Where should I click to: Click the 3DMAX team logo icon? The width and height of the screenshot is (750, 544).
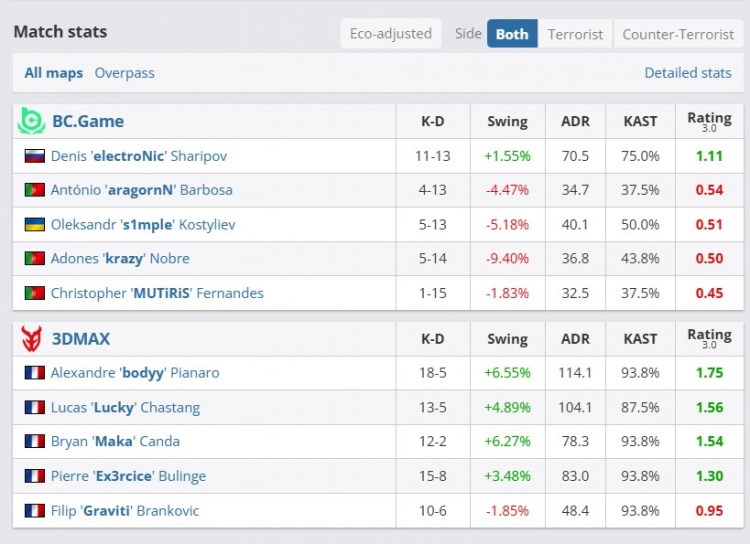32,338
